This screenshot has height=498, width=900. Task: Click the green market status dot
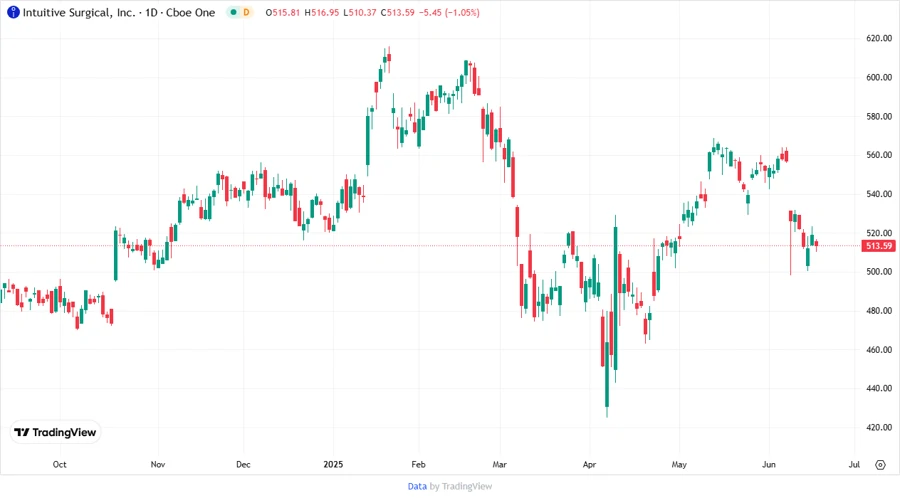[234, 13]
